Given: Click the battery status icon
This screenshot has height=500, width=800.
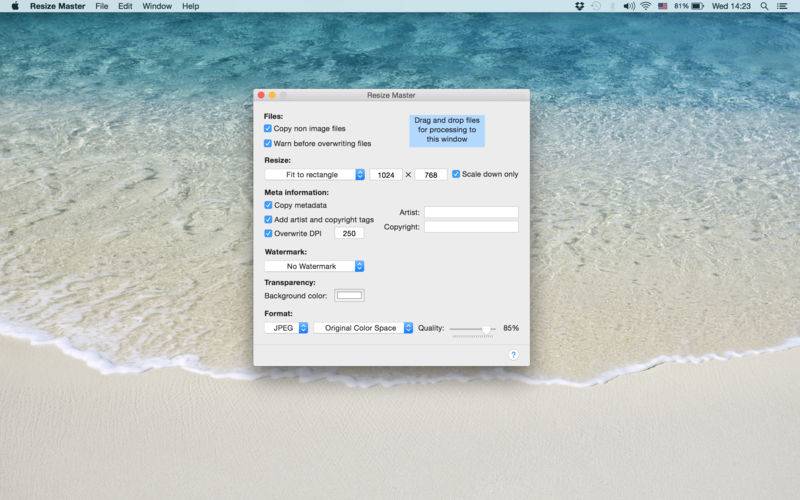Looking at the screenshot, I should (697, 6).
